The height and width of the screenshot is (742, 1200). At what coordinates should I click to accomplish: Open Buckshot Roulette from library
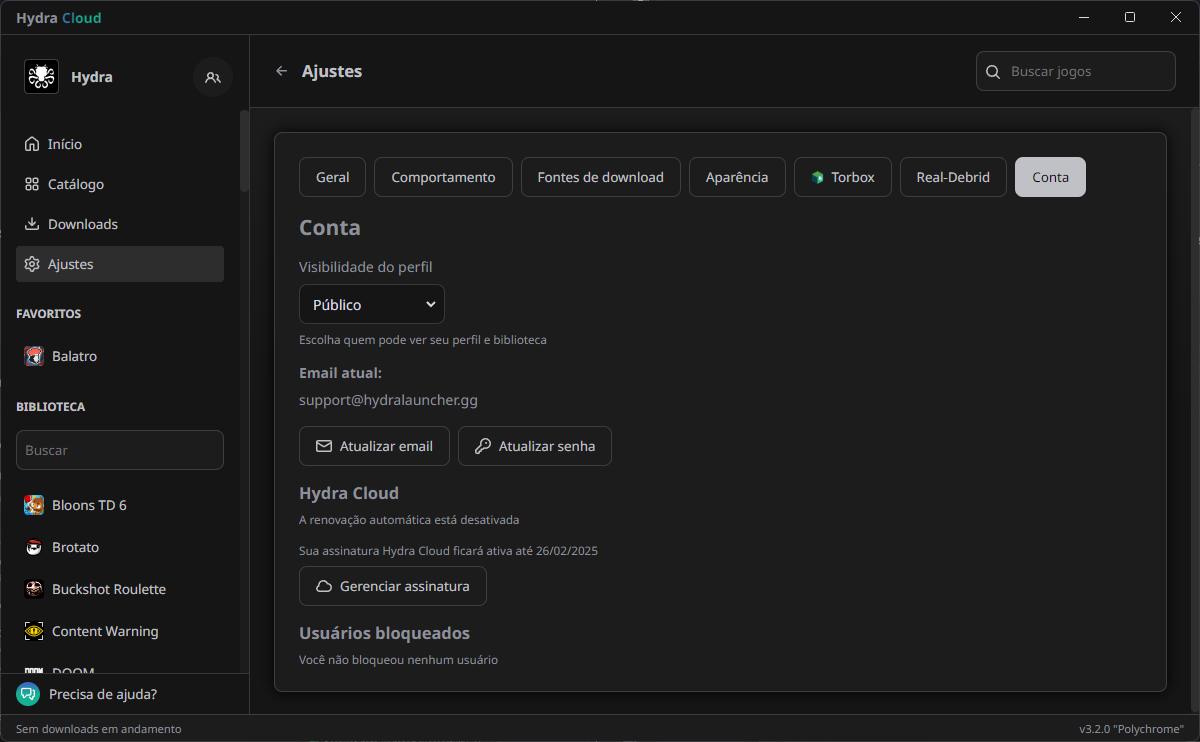click(x=108, y=589)
